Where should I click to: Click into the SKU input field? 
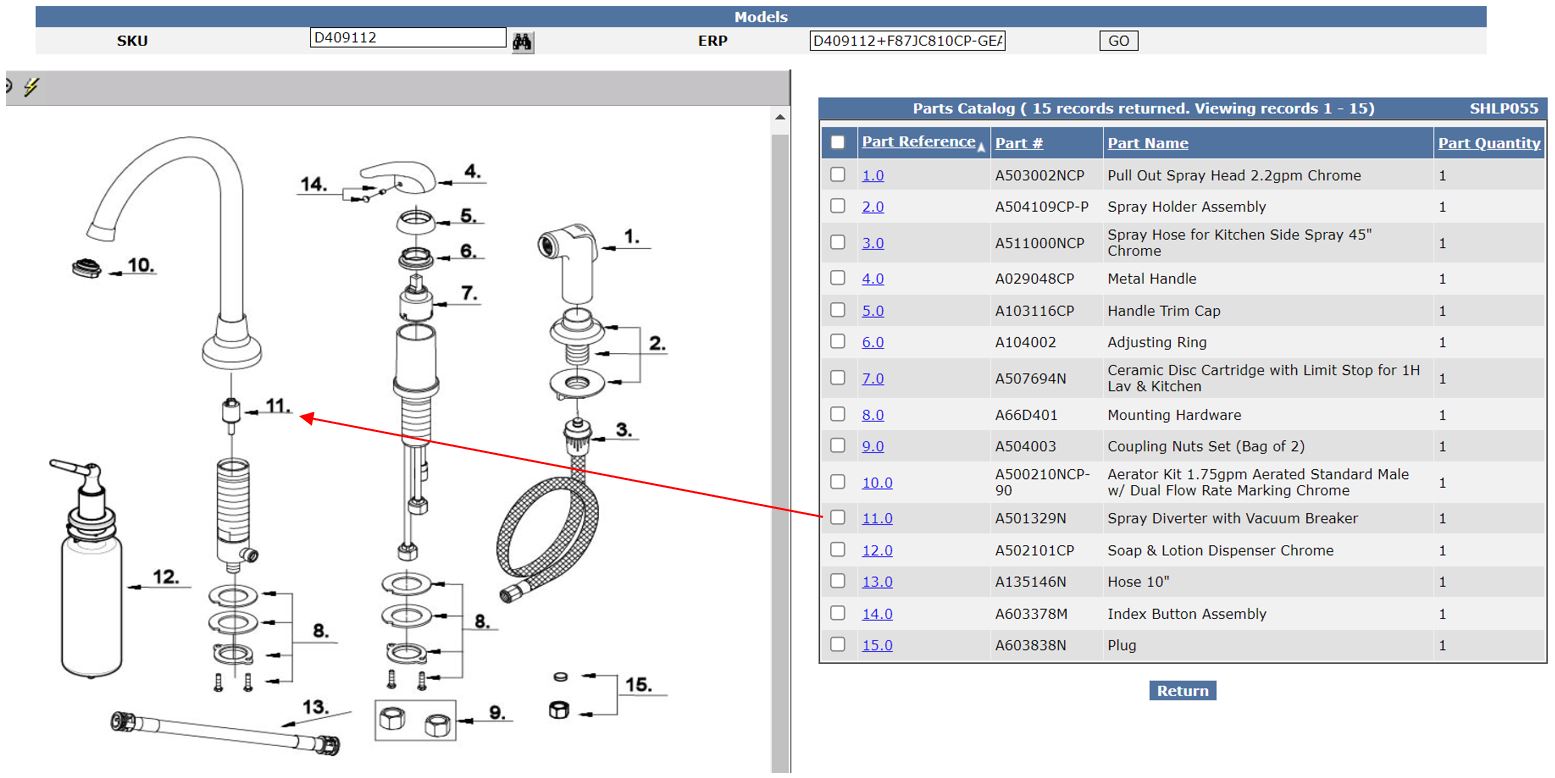408,38
